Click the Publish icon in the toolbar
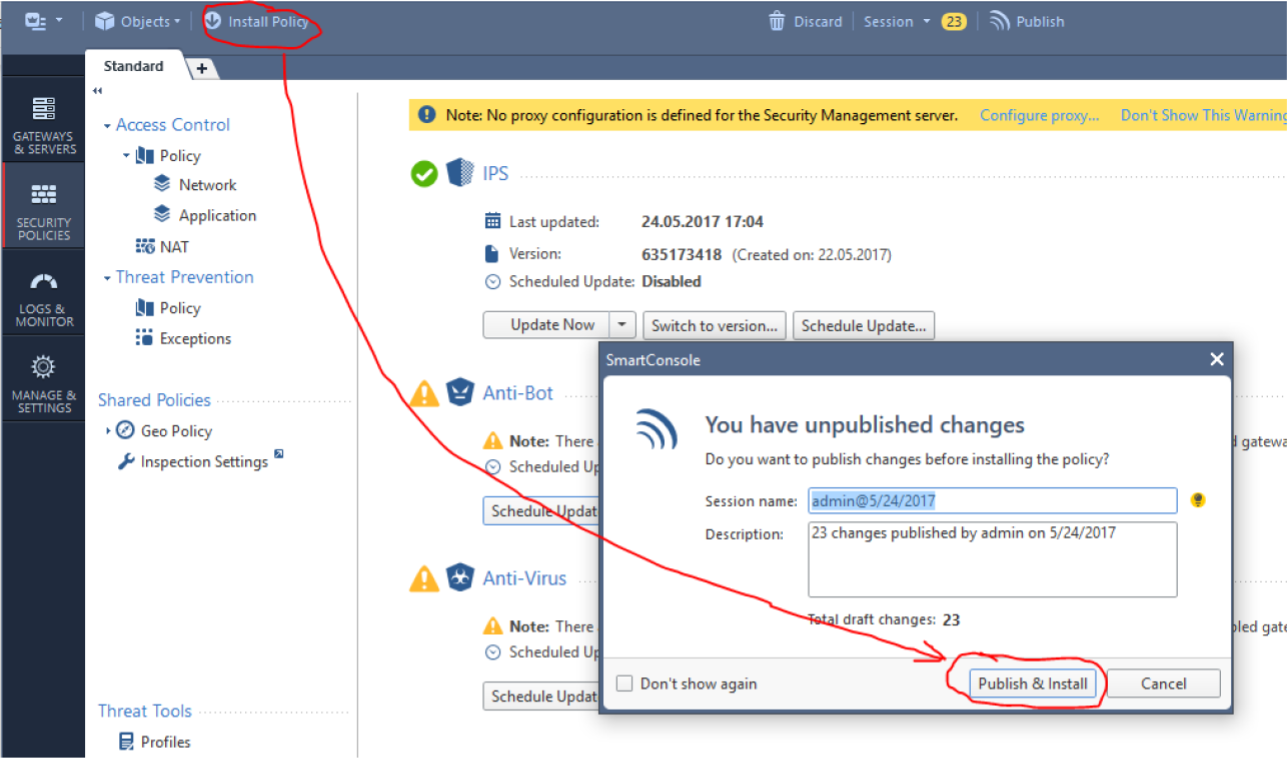The image size is (1287, 758). (1027, 20)
